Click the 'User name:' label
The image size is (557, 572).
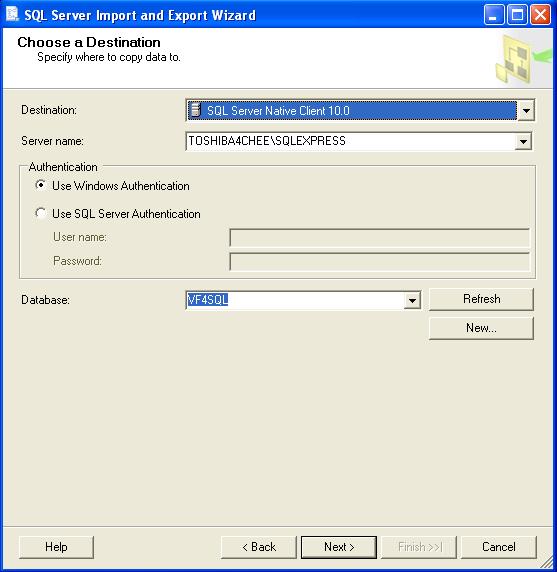click(x=80, y=237)
